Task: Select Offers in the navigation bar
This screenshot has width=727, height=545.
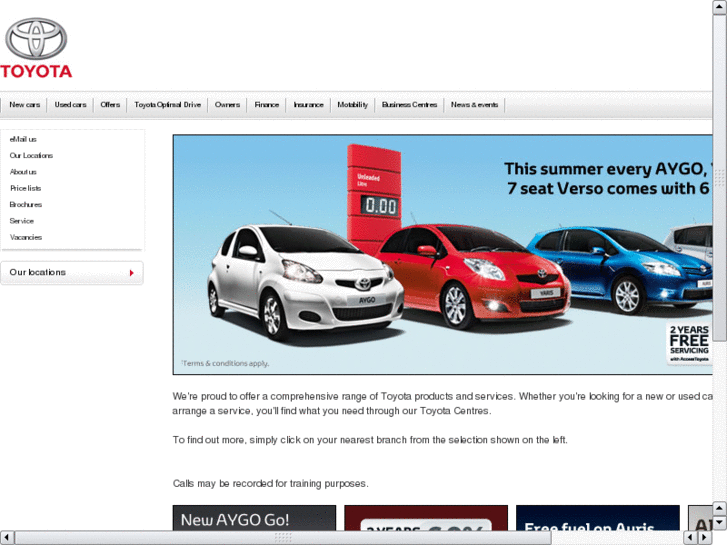Action: coord(110,105)
